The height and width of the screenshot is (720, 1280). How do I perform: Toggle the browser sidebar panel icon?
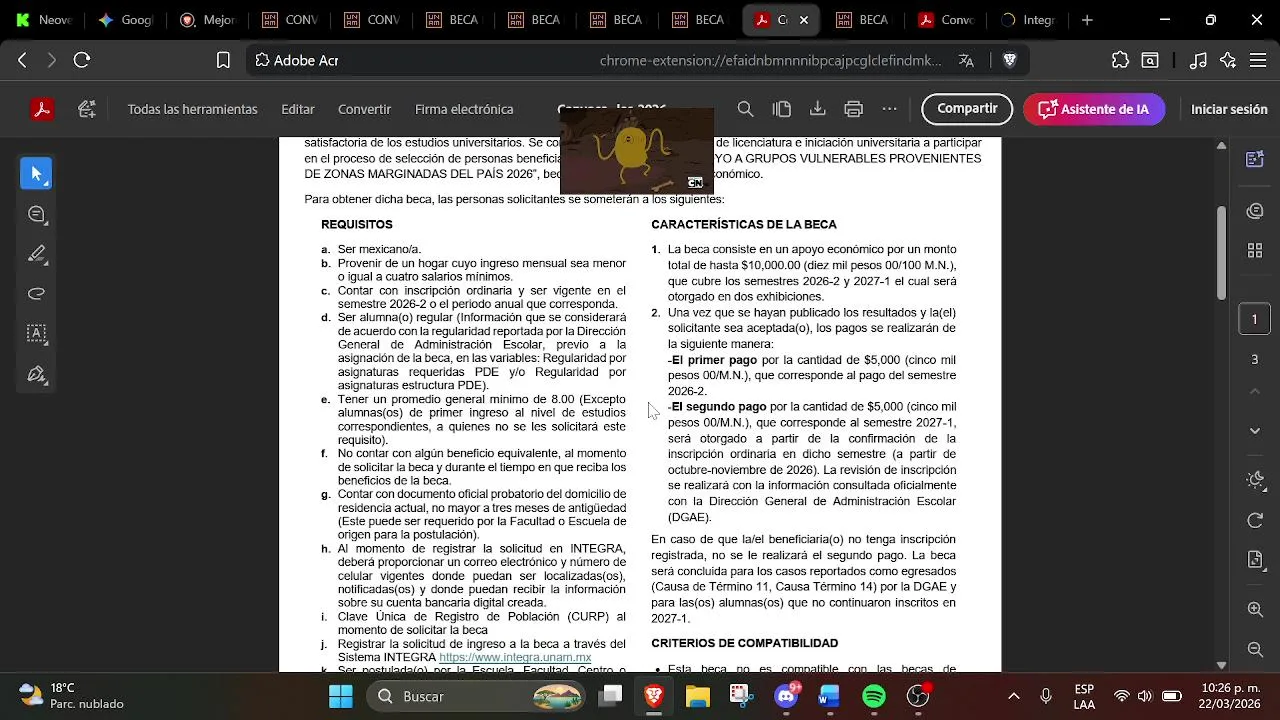1151,60
